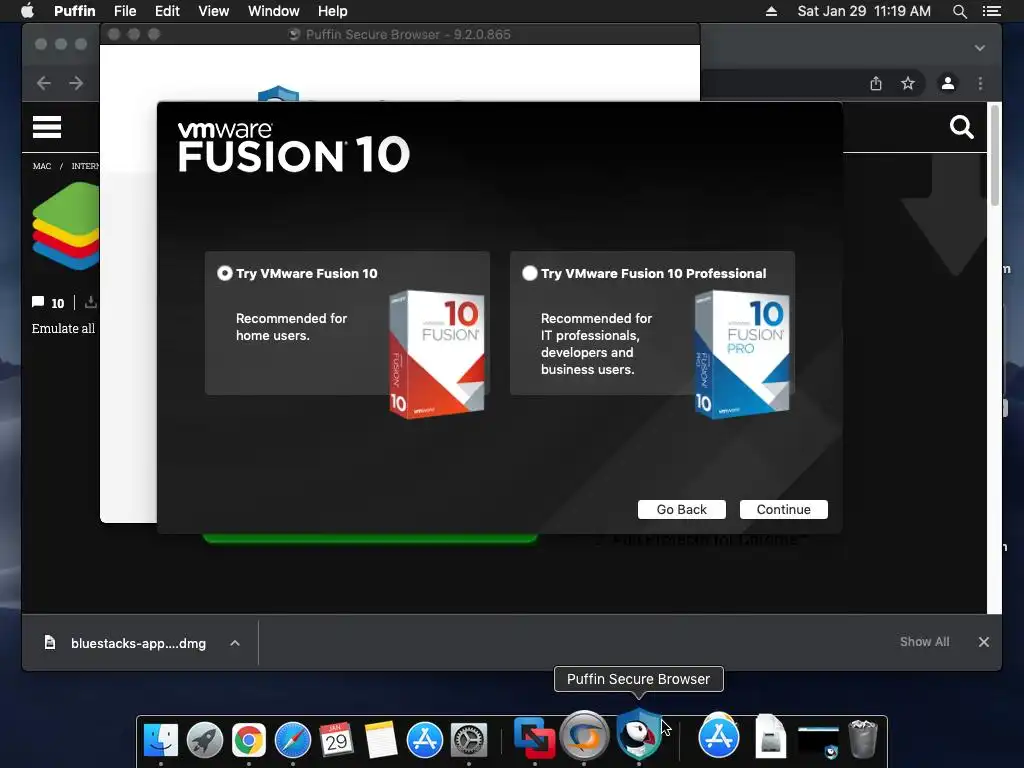The image size is (1024, 768).
Task: Open Chrome three-dot menu
Action: [x=980, y=83]
